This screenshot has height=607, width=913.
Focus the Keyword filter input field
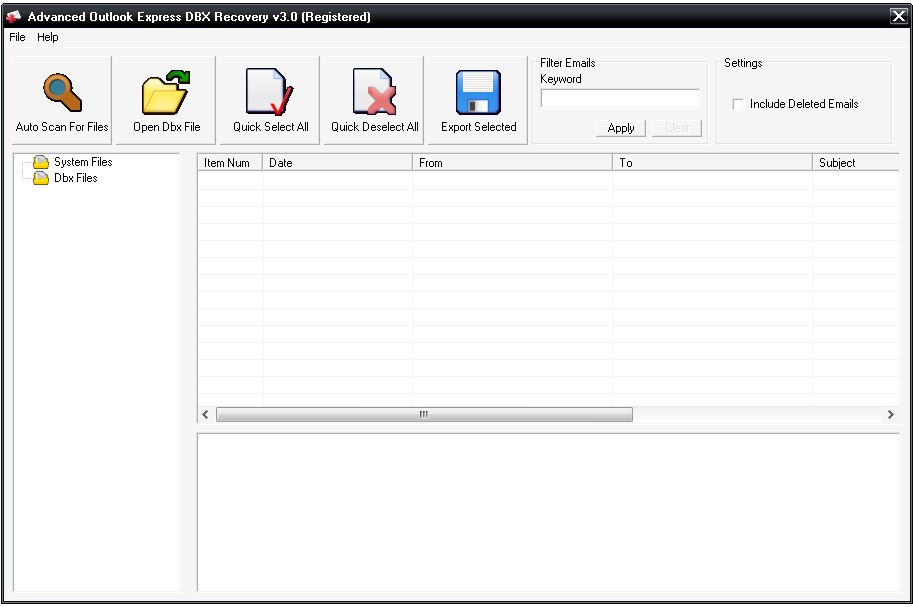620,98
